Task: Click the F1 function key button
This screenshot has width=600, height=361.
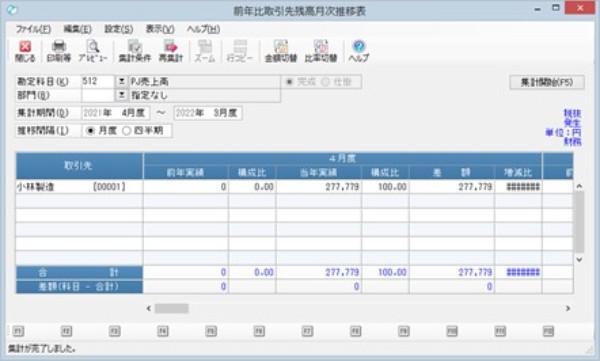Action: pyautogui.click(x=18, y=331)
